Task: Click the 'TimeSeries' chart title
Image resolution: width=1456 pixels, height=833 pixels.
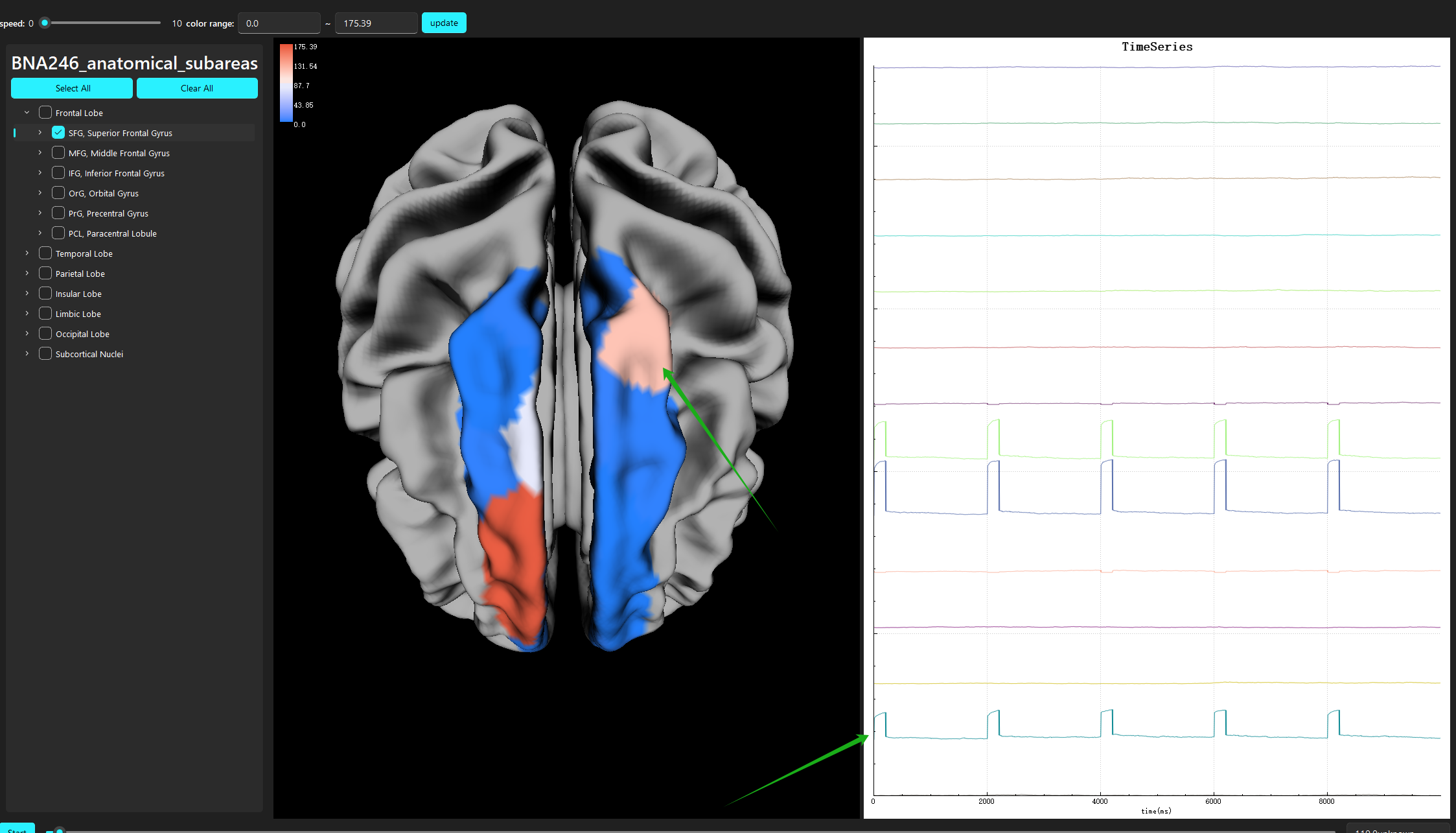Action: tap(1157, 47)
